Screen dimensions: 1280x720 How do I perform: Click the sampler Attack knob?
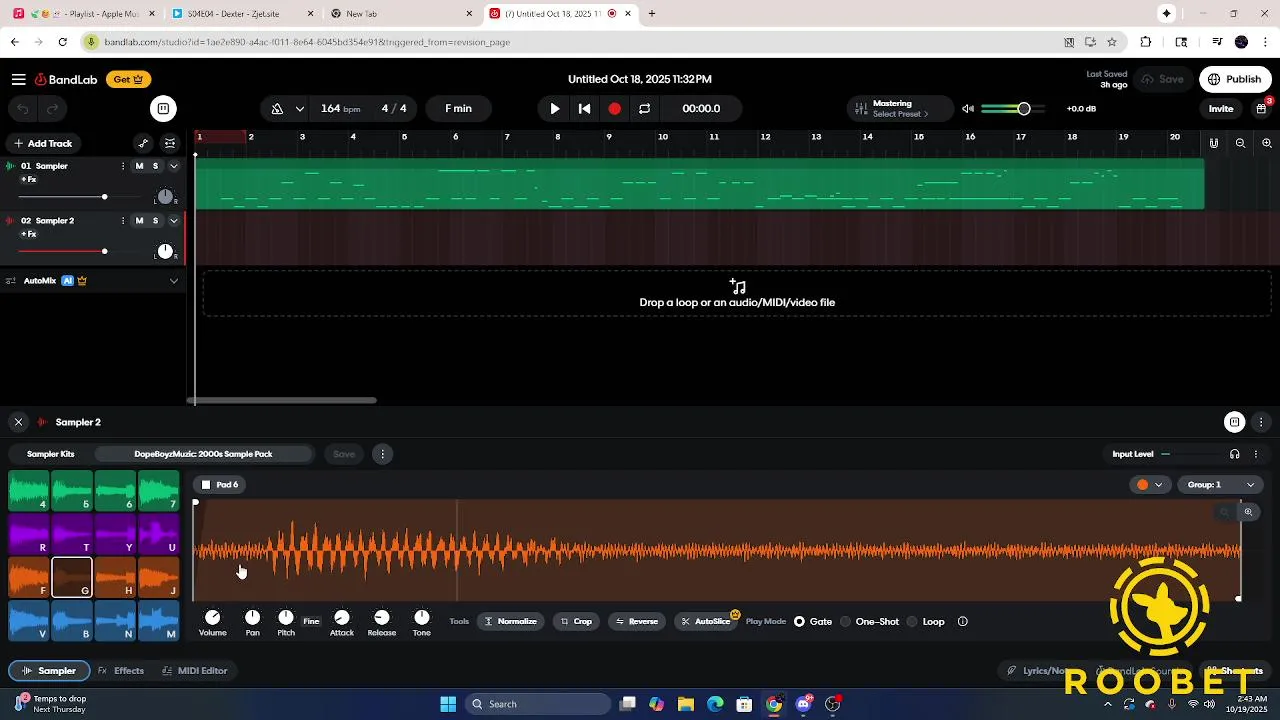coord(342,618)
